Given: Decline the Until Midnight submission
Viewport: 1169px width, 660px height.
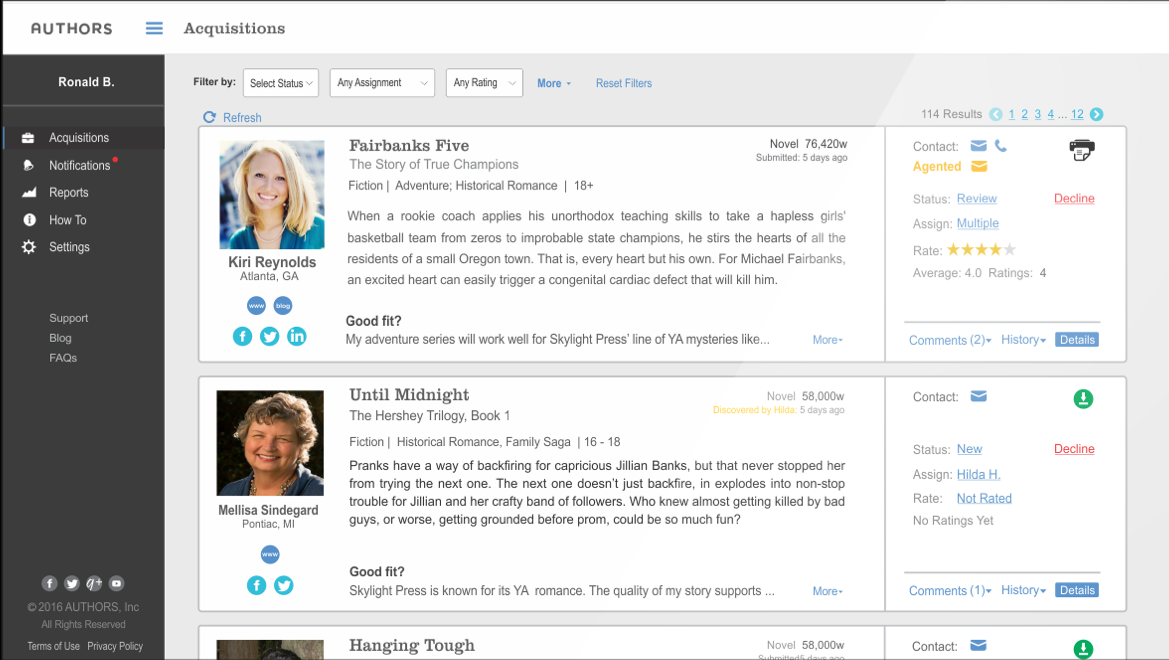Looking at the screenshot, I should coord(1073,448).
